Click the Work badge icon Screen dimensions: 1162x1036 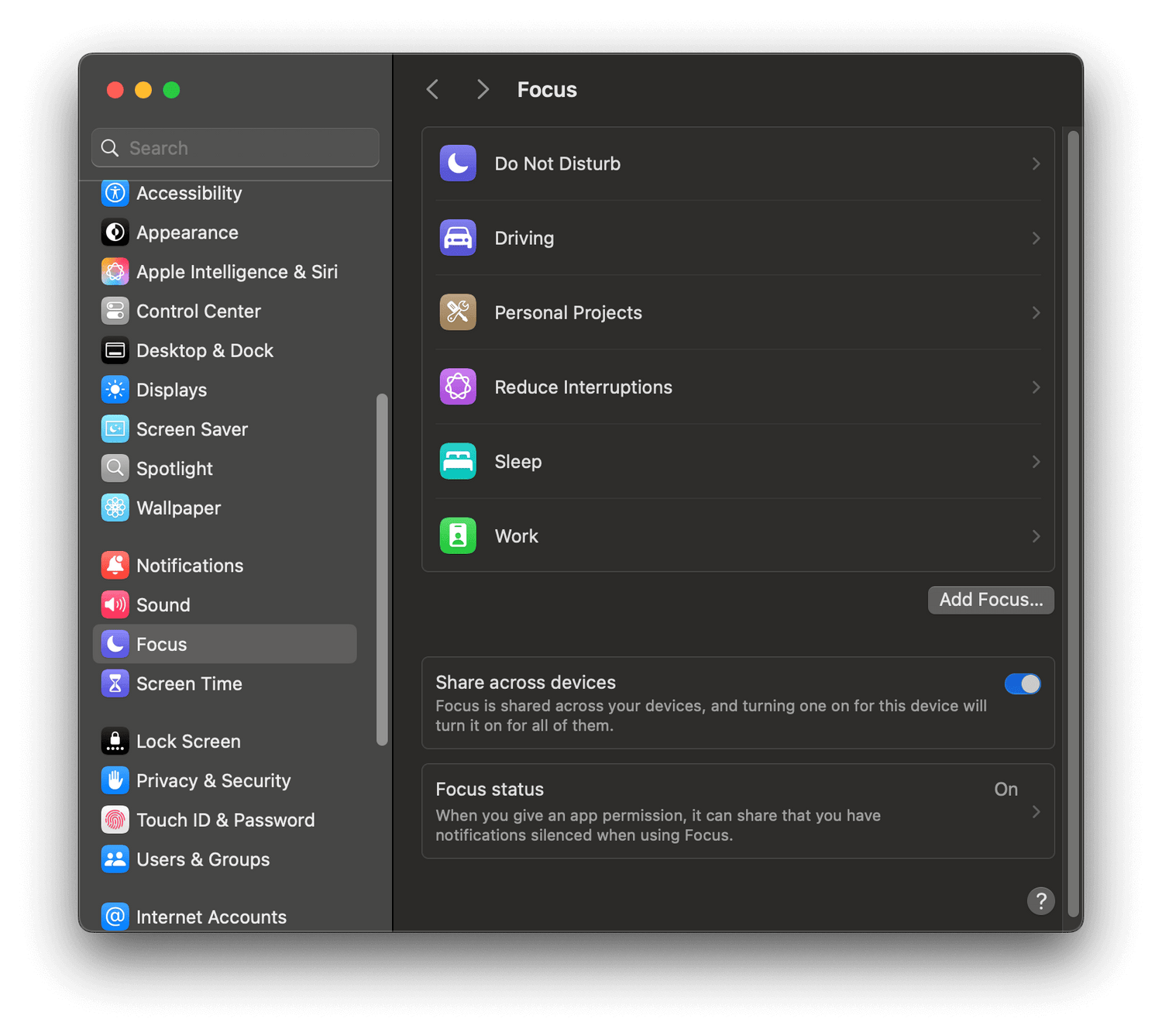[458, 535]
